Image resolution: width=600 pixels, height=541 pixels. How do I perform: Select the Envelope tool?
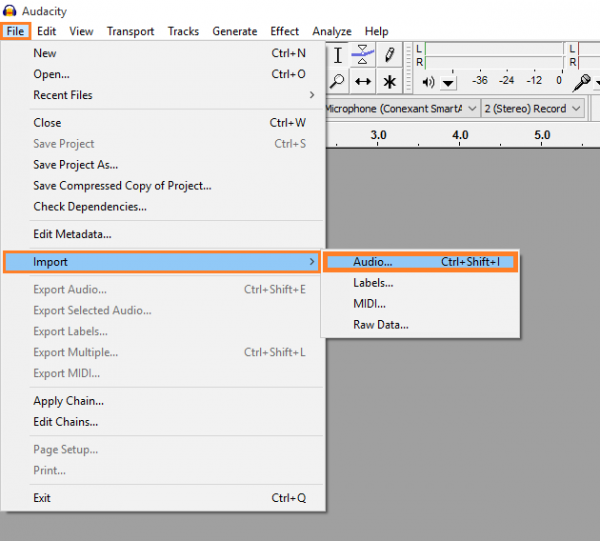[x=362, y=55]
